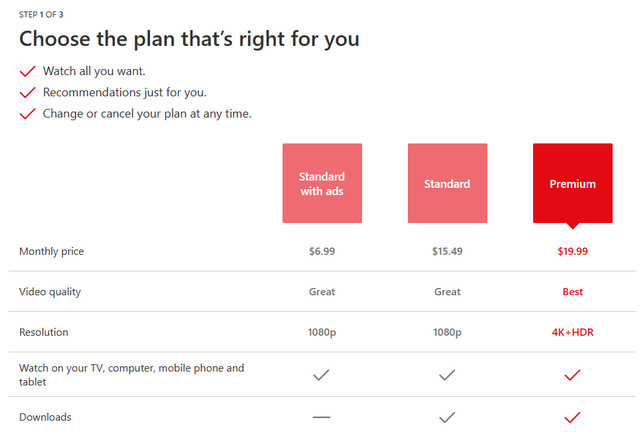Viewport: 640px width, 446px height.
Task: Click the $6.99 monthly price
Action: pyautogui.click(x=322, y=251)
